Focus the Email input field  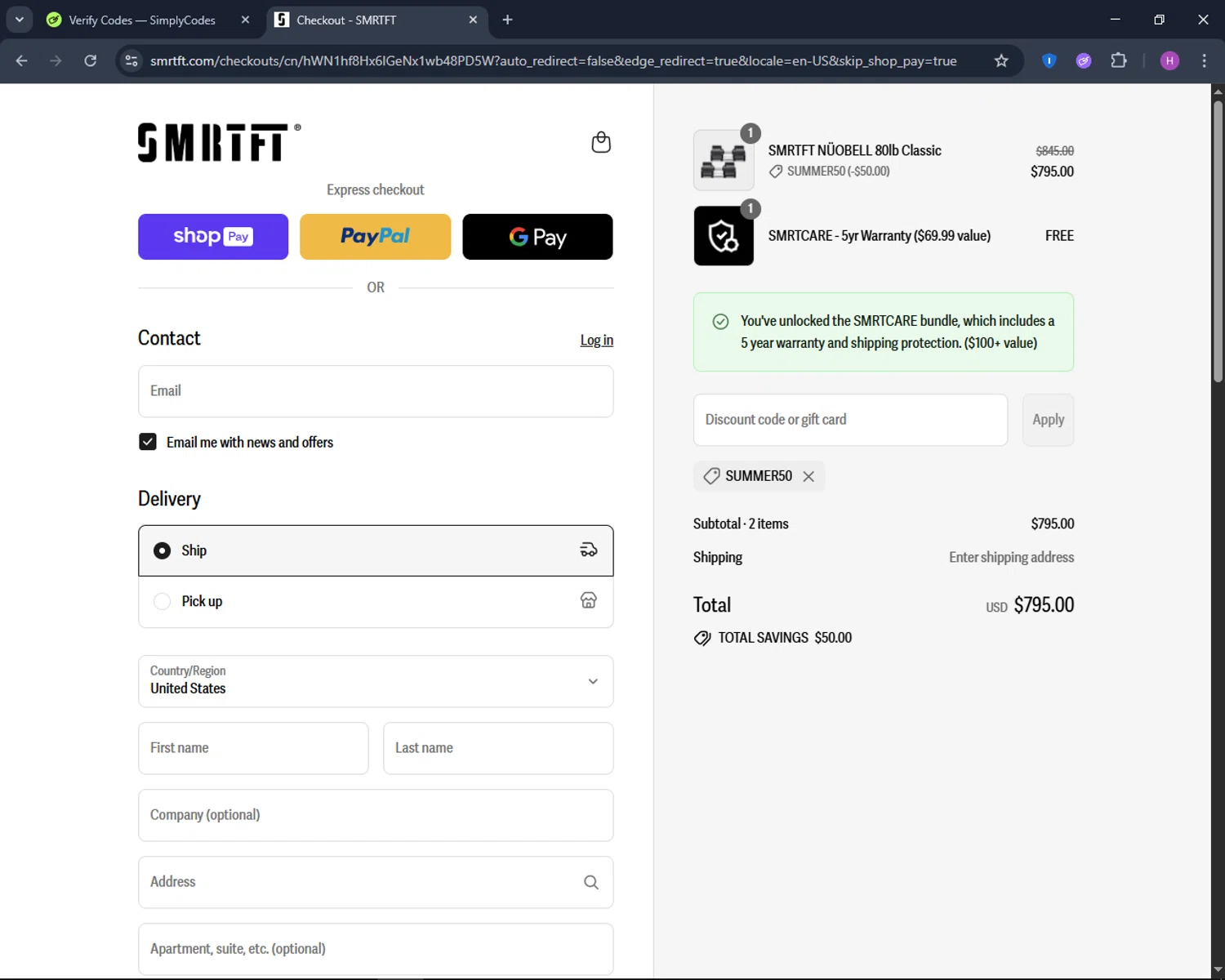pos(376,391)
